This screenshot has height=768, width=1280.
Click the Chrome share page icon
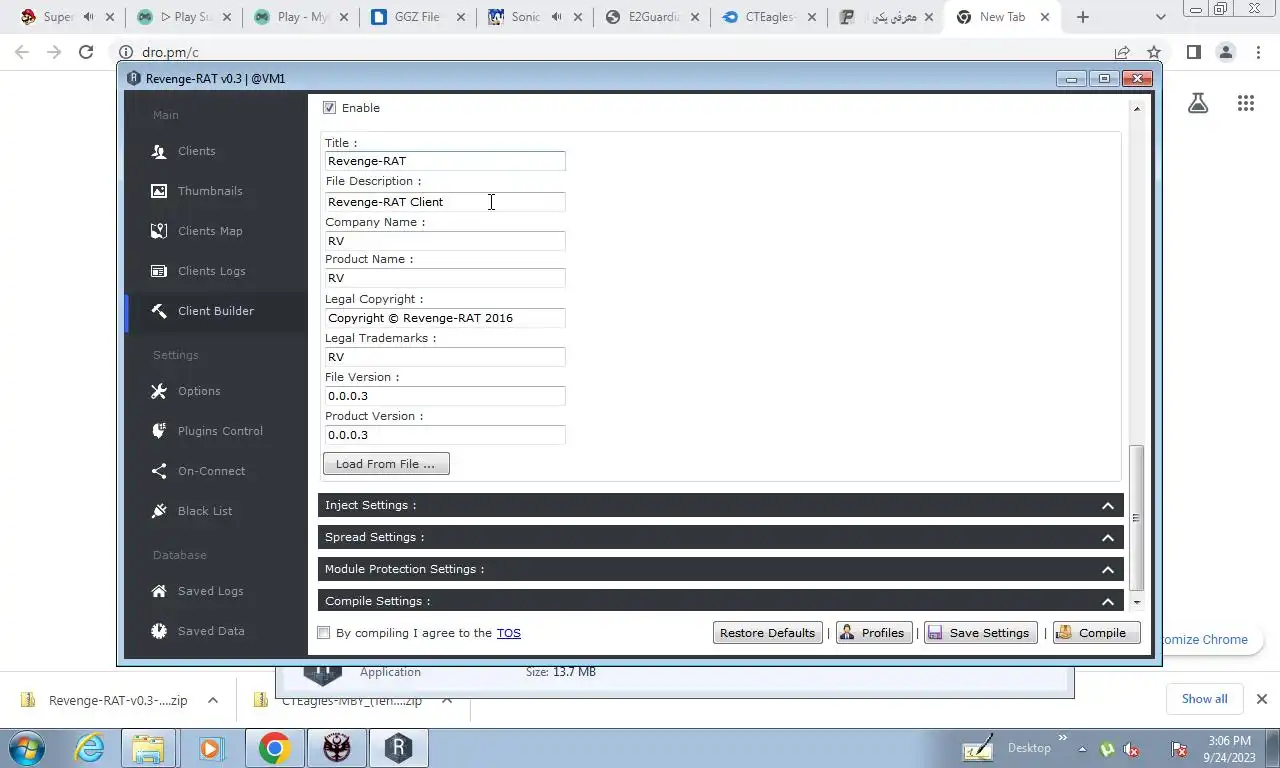coord(1122,52)
